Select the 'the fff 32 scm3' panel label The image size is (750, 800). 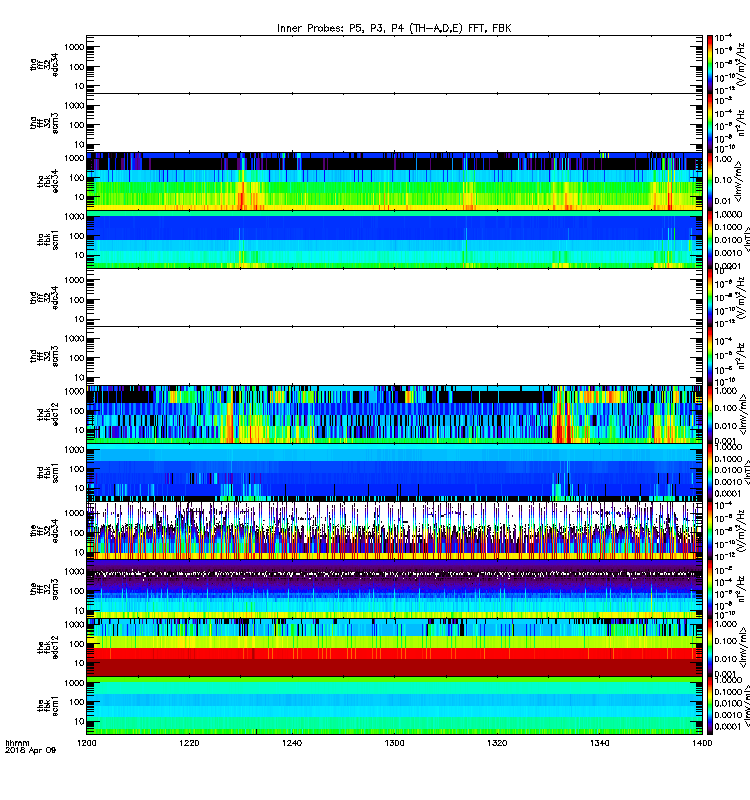pos(44,589)
